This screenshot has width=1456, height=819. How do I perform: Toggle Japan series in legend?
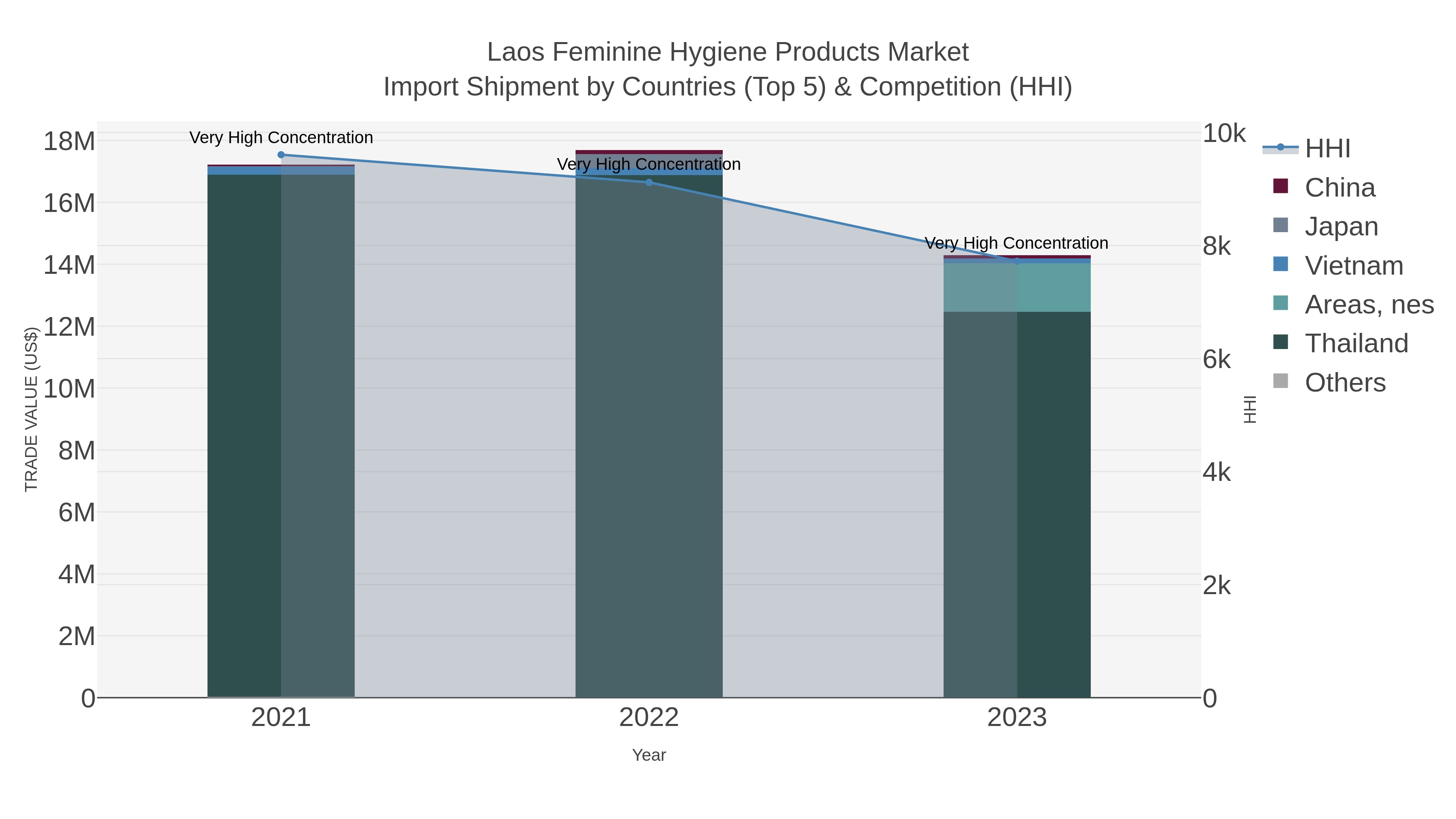[1325, 226]
